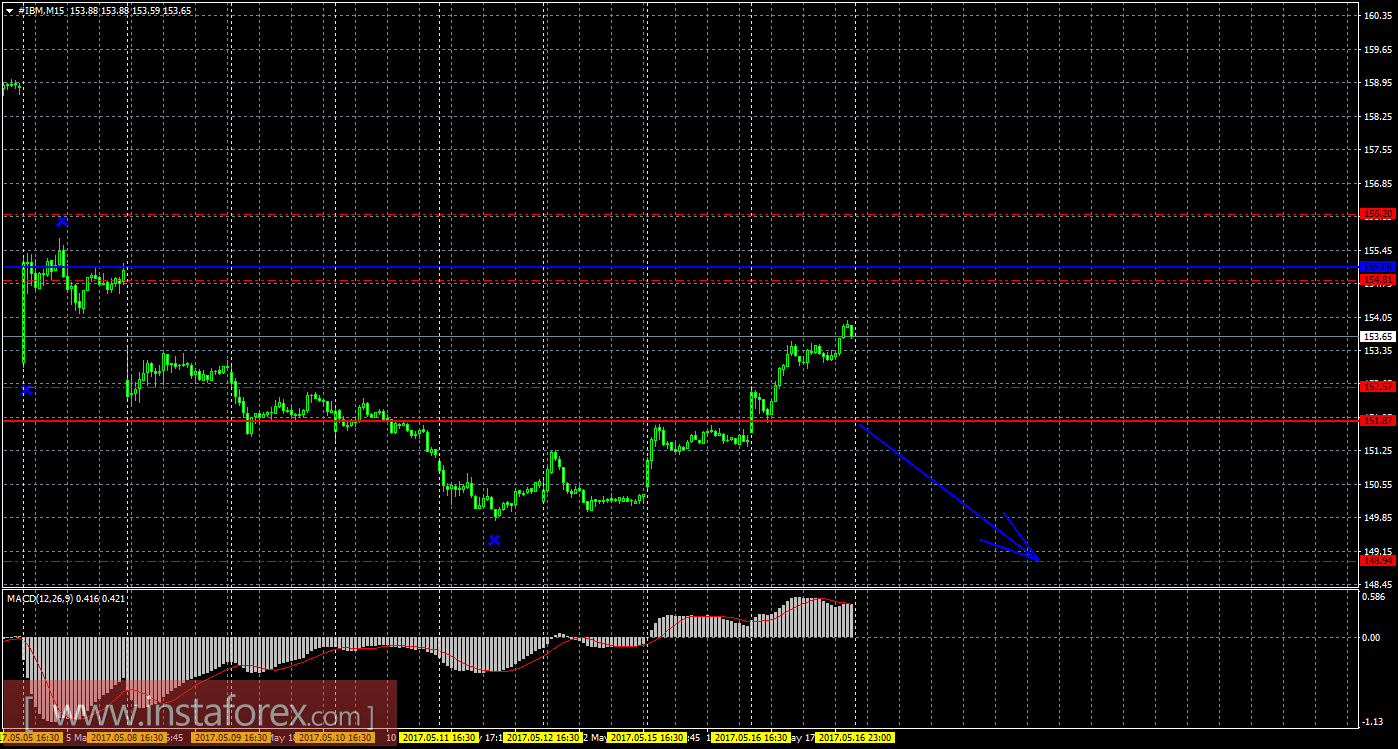Click the red 156.20 price level label
This screenshot has height=749, width=1398.
pyautogui.click(x=1379, y=214)
